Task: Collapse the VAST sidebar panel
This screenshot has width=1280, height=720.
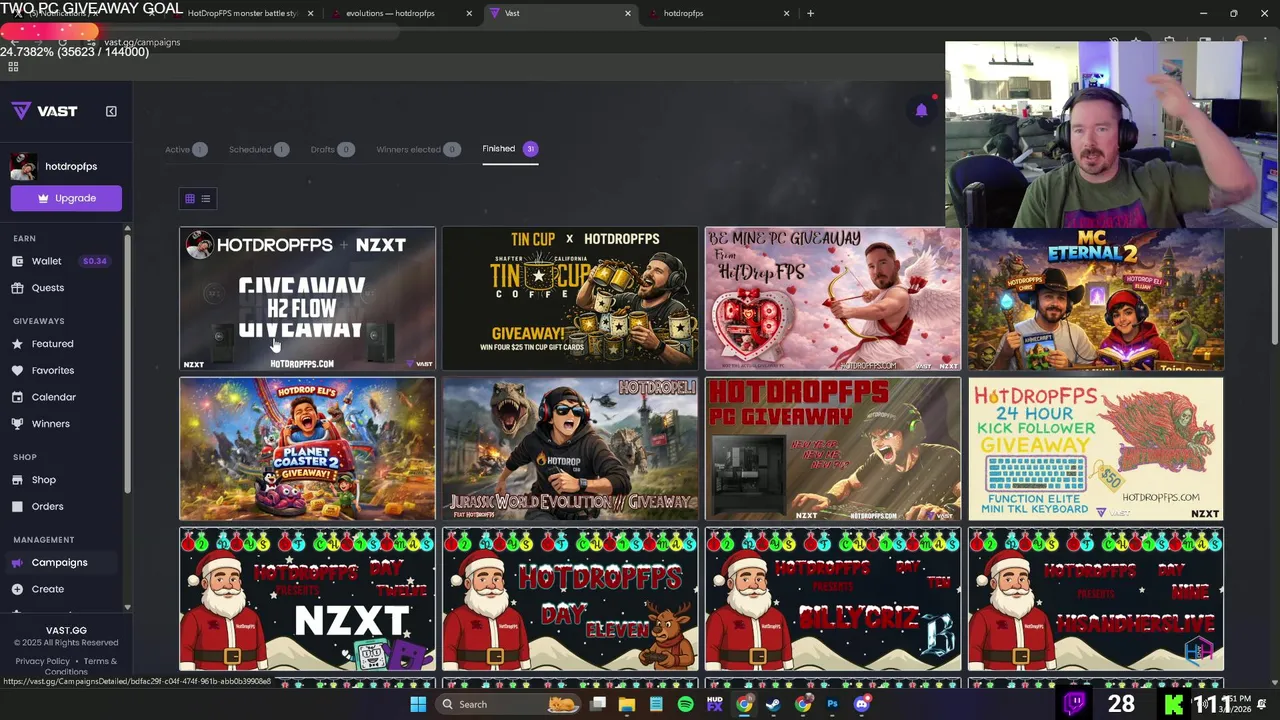Action: (x=111, y=111)
